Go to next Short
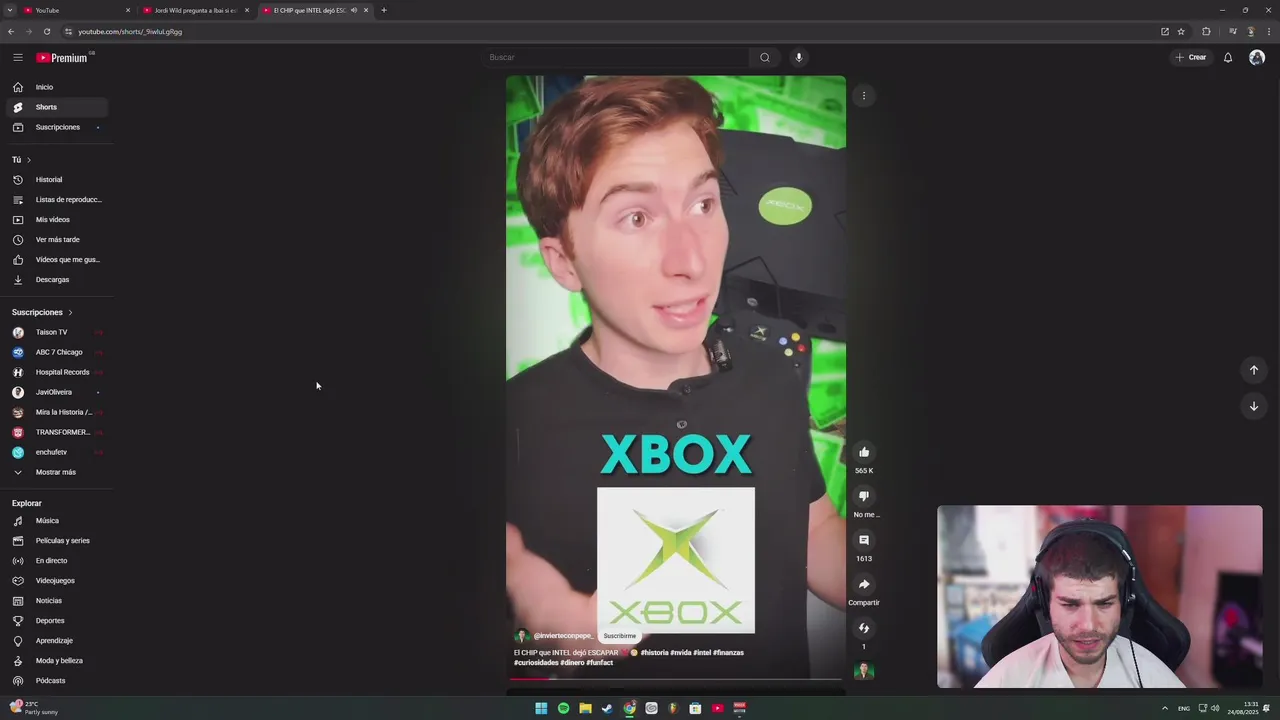Viewport: 1280px width, 720px height. (x=1254, y=406)
